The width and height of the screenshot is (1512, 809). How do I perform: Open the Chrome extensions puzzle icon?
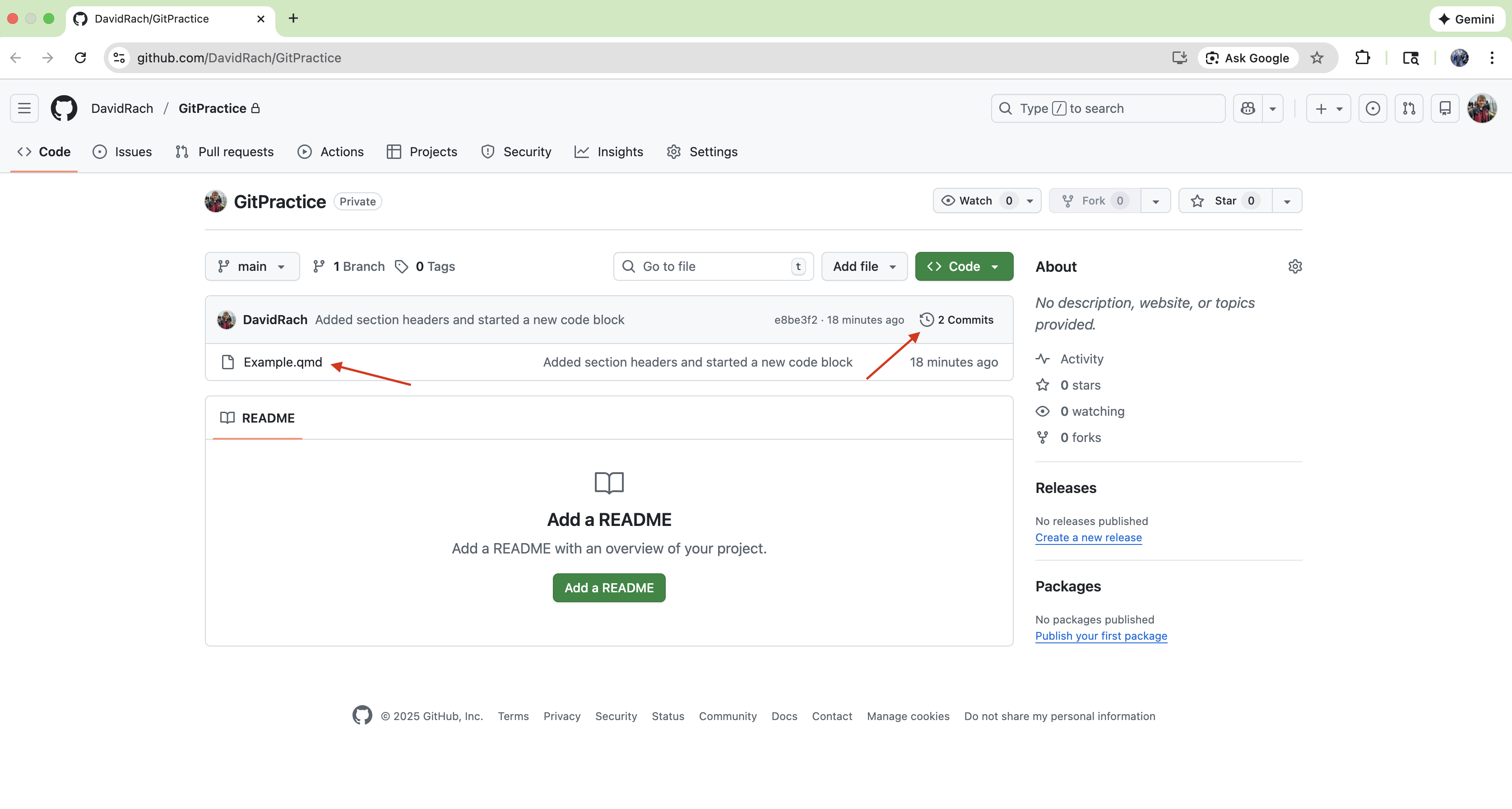(x=1362, y=57)
